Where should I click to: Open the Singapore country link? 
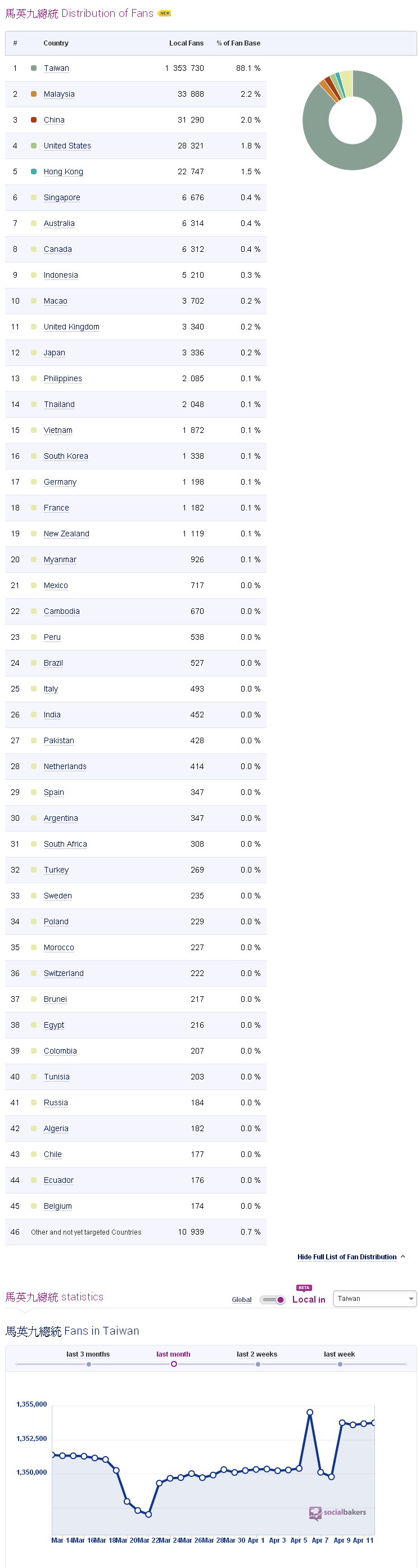[62, 198]
